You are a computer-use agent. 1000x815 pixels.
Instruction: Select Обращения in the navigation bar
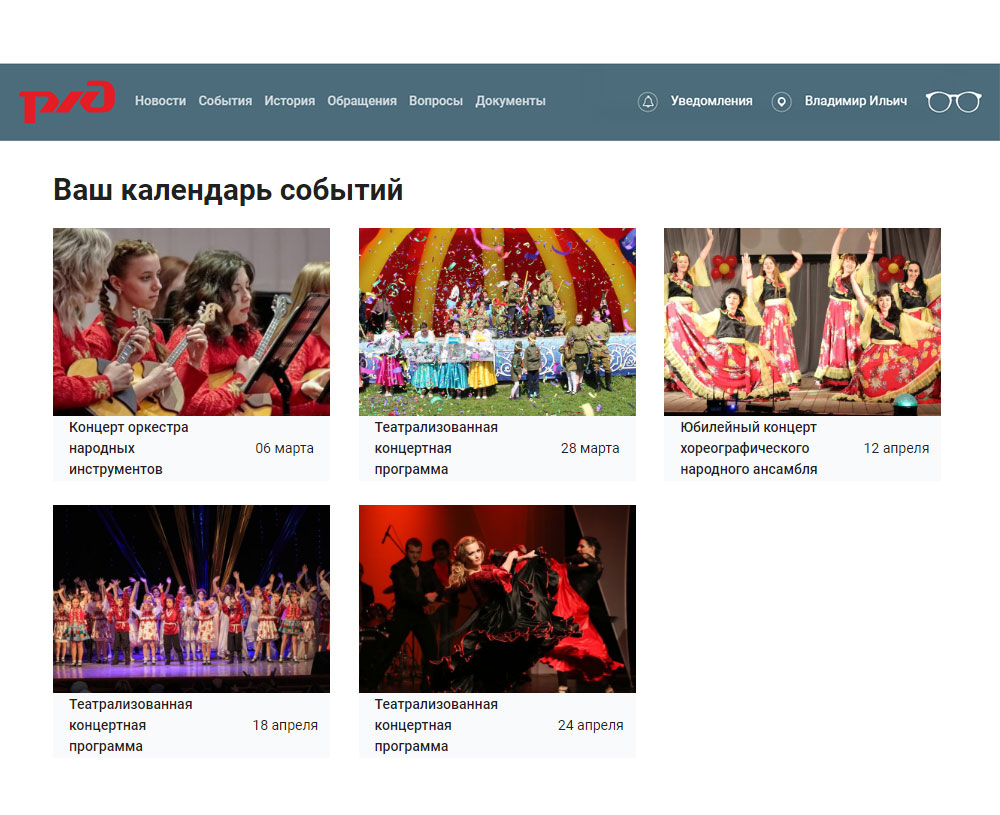point(361,101)
